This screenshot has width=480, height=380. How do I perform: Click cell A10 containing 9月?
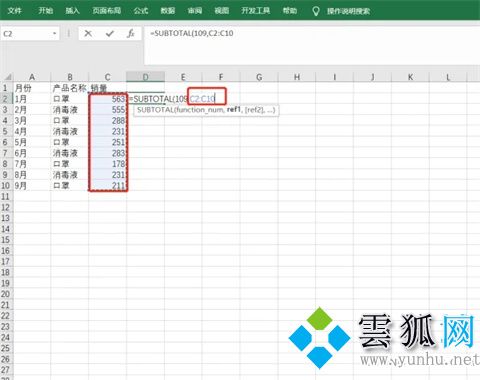[32, 185]
